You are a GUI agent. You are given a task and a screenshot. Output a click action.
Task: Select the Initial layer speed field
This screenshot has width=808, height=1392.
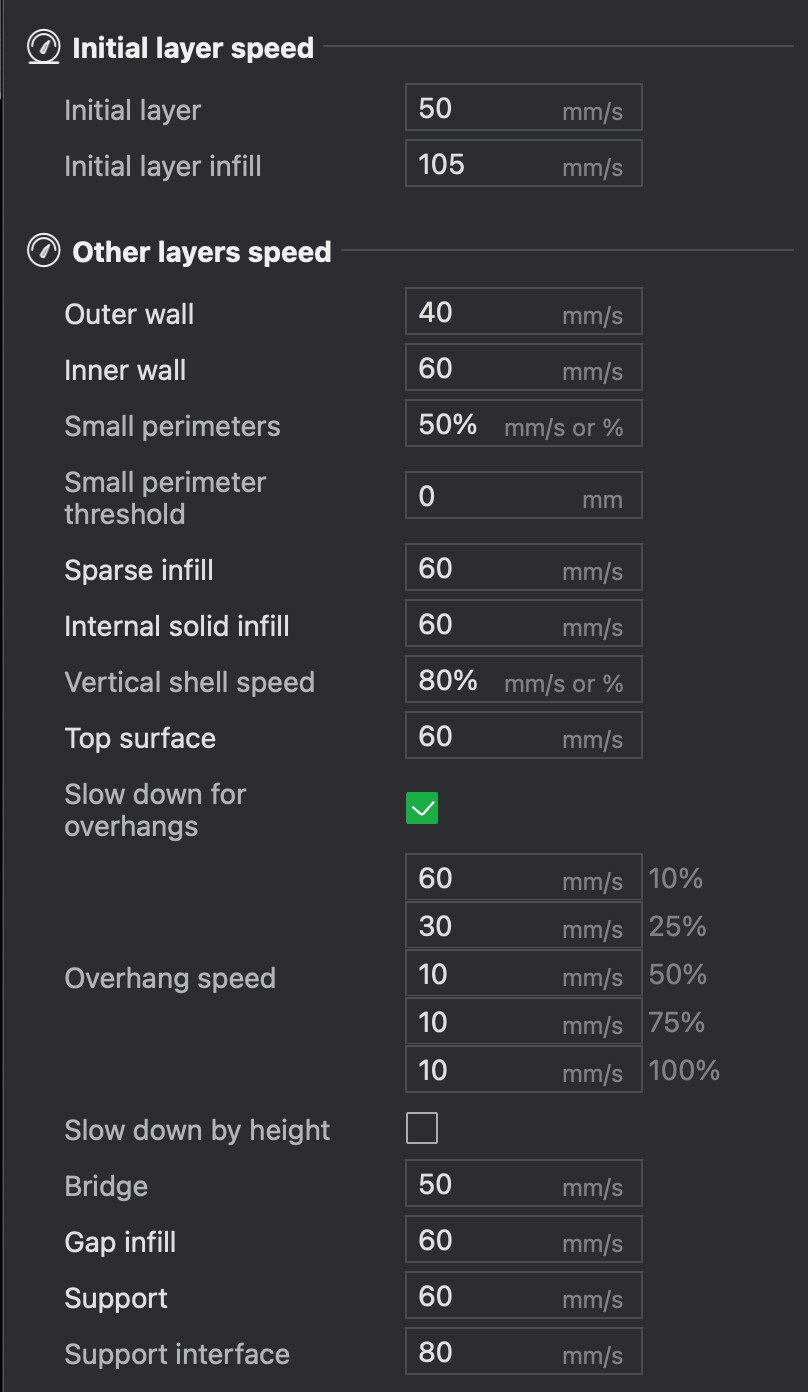[x=523, y=108]
